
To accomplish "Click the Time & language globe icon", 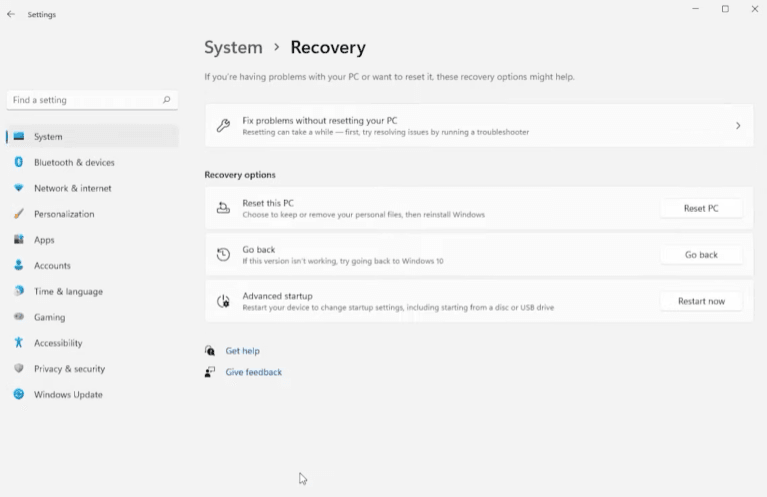I will (x=19, y=291).
